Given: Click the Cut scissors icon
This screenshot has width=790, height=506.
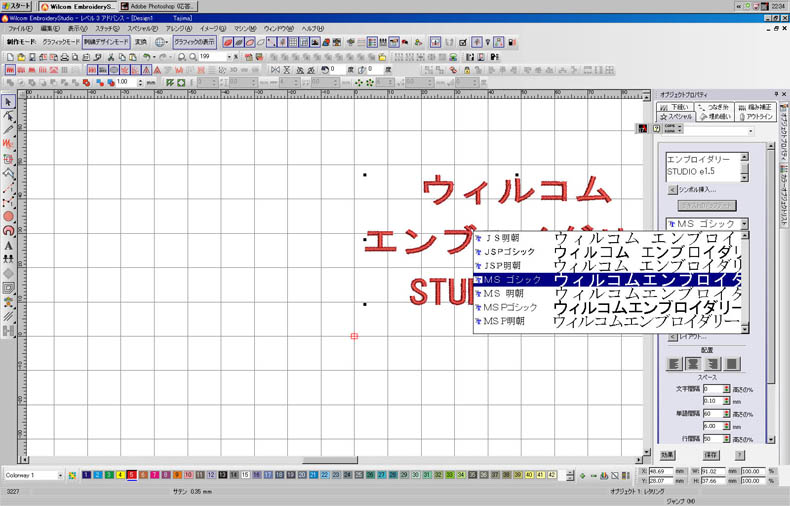Looking at the screenshot, I should [111, 57].
